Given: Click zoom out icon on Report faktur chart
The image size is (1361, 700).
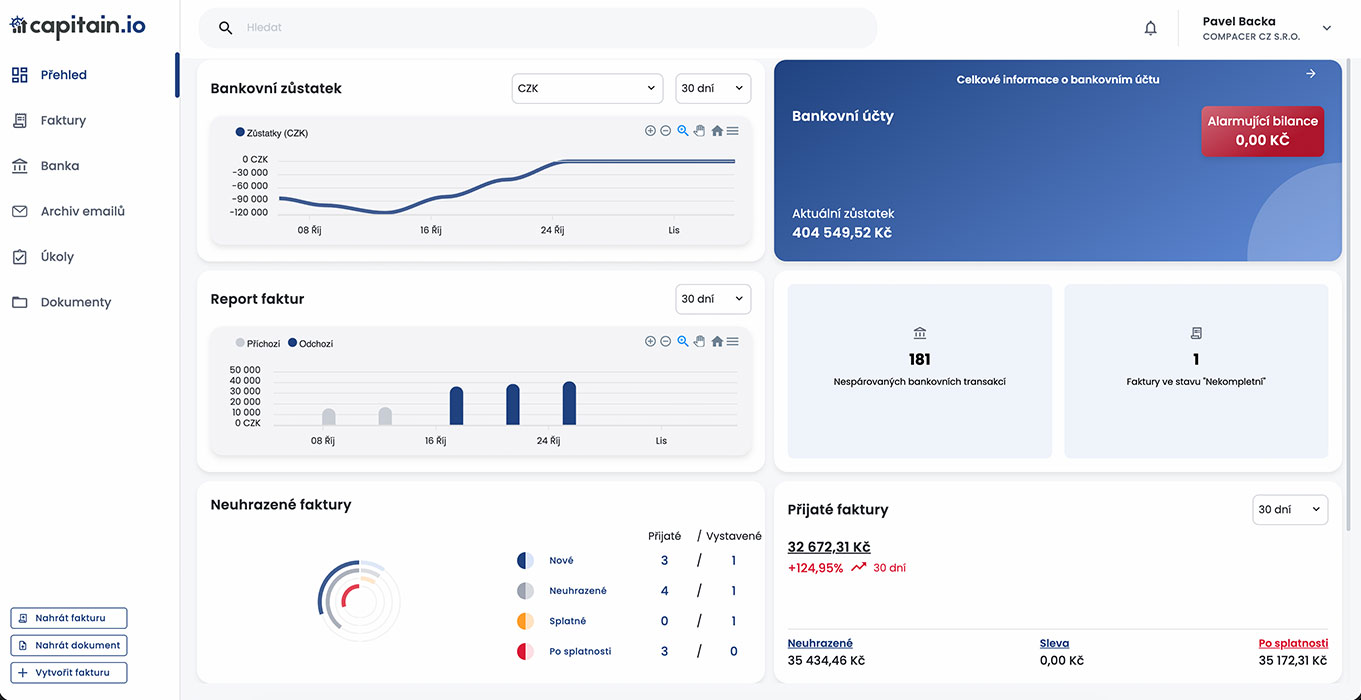Looking at the screenshot, I should pyautogui.click(x=665, y=341).
